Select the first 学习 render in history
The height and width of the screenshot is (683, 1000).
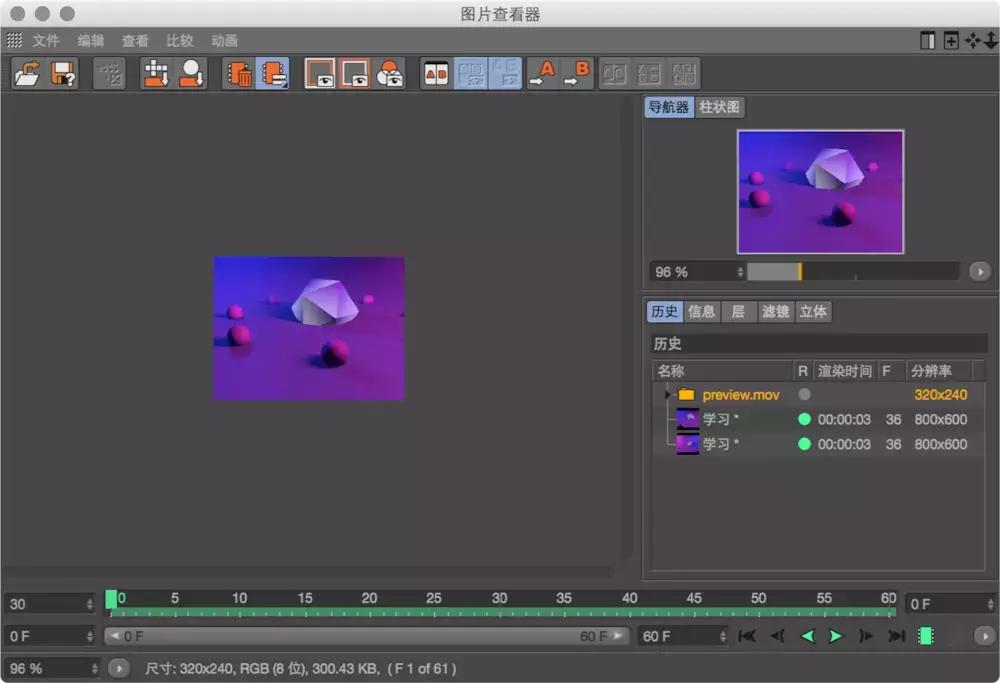[x=720, y=419]
